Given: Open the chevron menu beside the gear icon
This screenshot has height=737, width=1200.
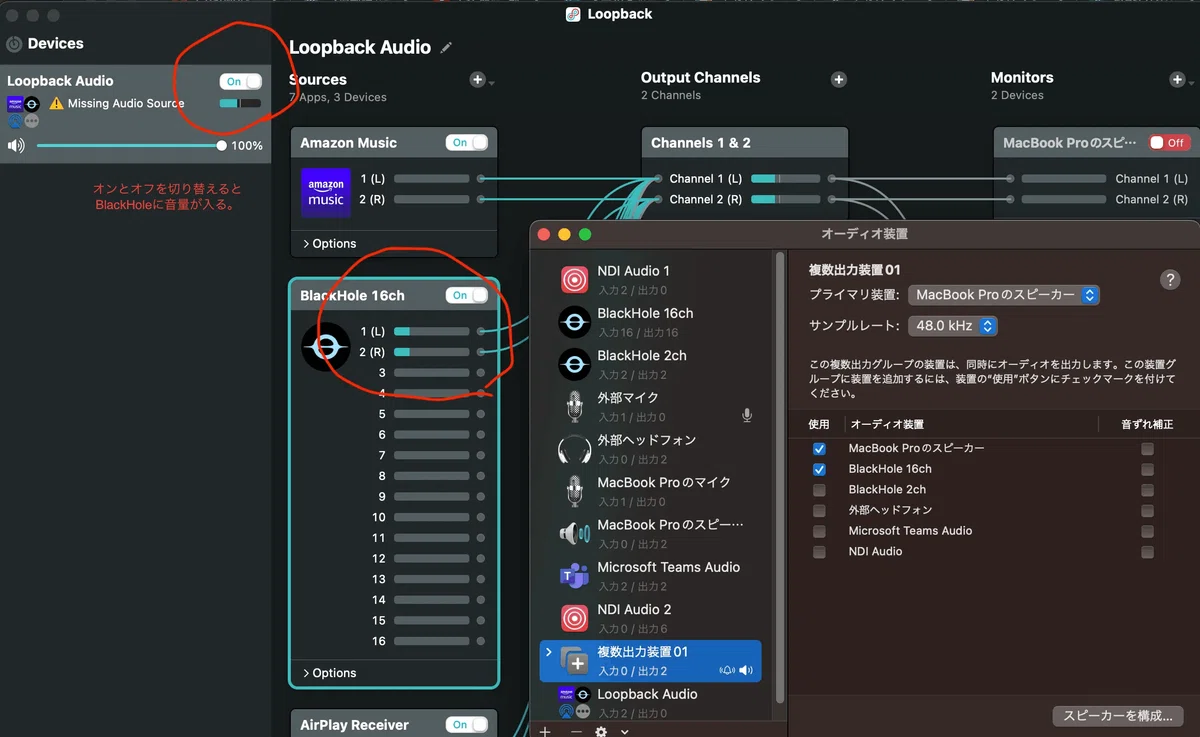Looking at the screenshot, I should click(625, 732).
